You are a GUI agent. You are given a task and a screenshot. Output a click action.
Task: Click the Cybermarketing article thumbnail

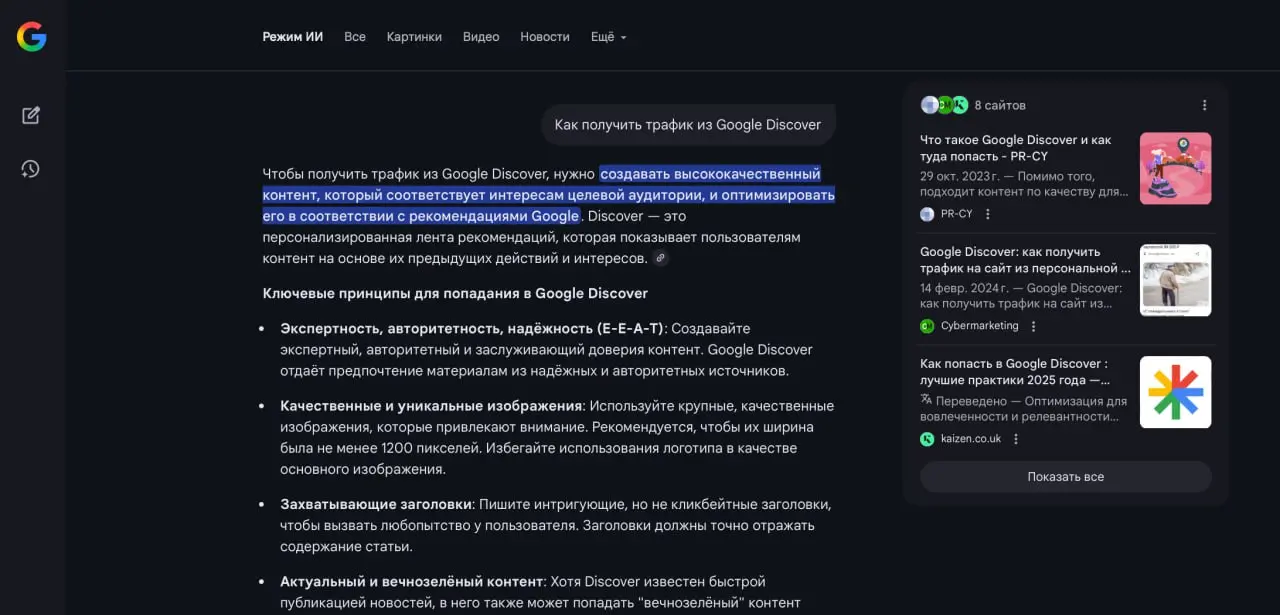(x=1176, y=281)
